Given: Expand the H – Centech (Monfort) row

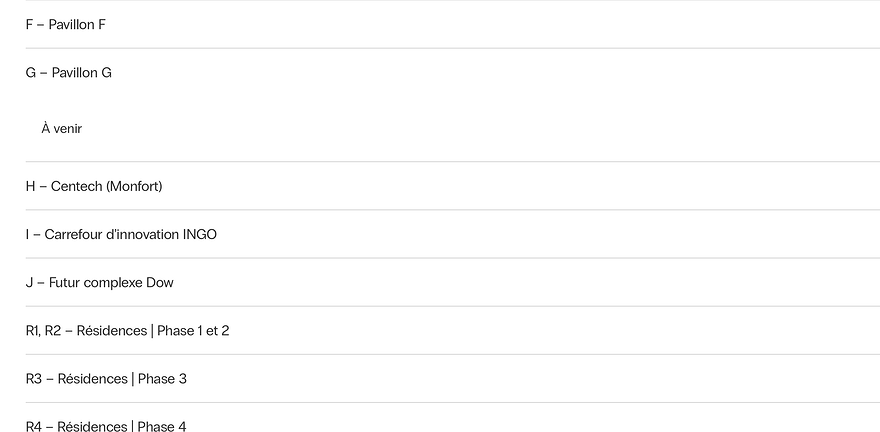Looking at the screenshot, I should (94, 186).
